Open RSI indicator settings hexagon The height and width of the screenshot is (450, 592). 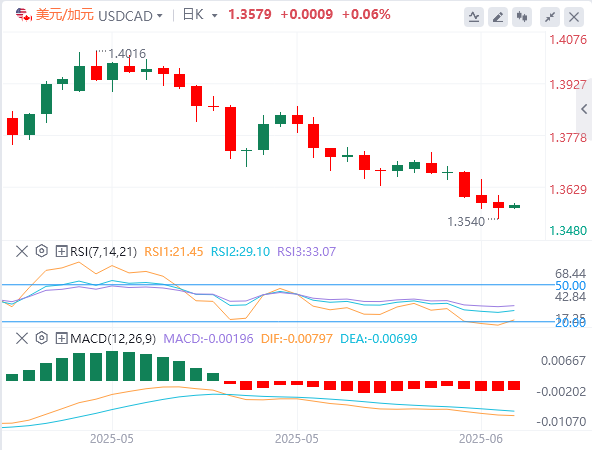[x=42, y=251]
